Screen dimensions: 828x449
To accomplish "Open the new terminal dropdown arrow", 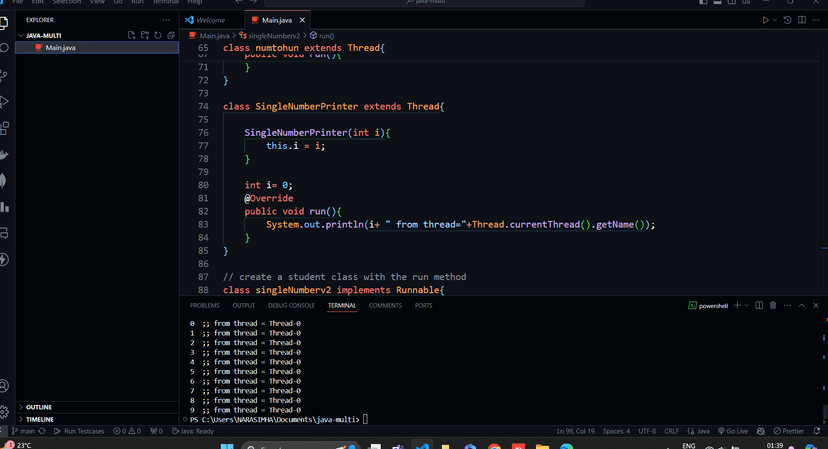I will click(747, 305).
